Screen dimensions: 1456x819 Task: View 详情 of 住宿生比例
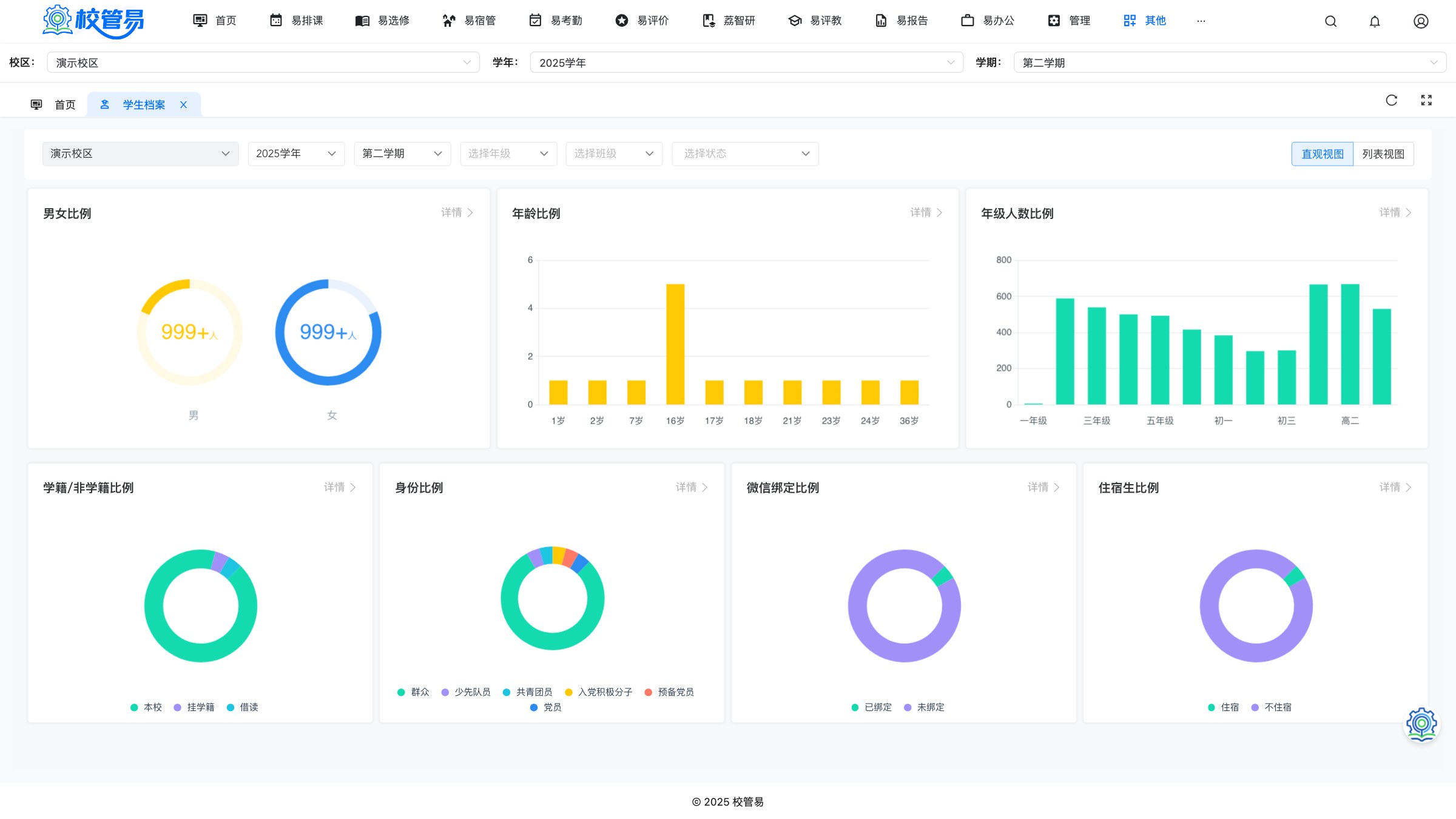pos(1395,487)
